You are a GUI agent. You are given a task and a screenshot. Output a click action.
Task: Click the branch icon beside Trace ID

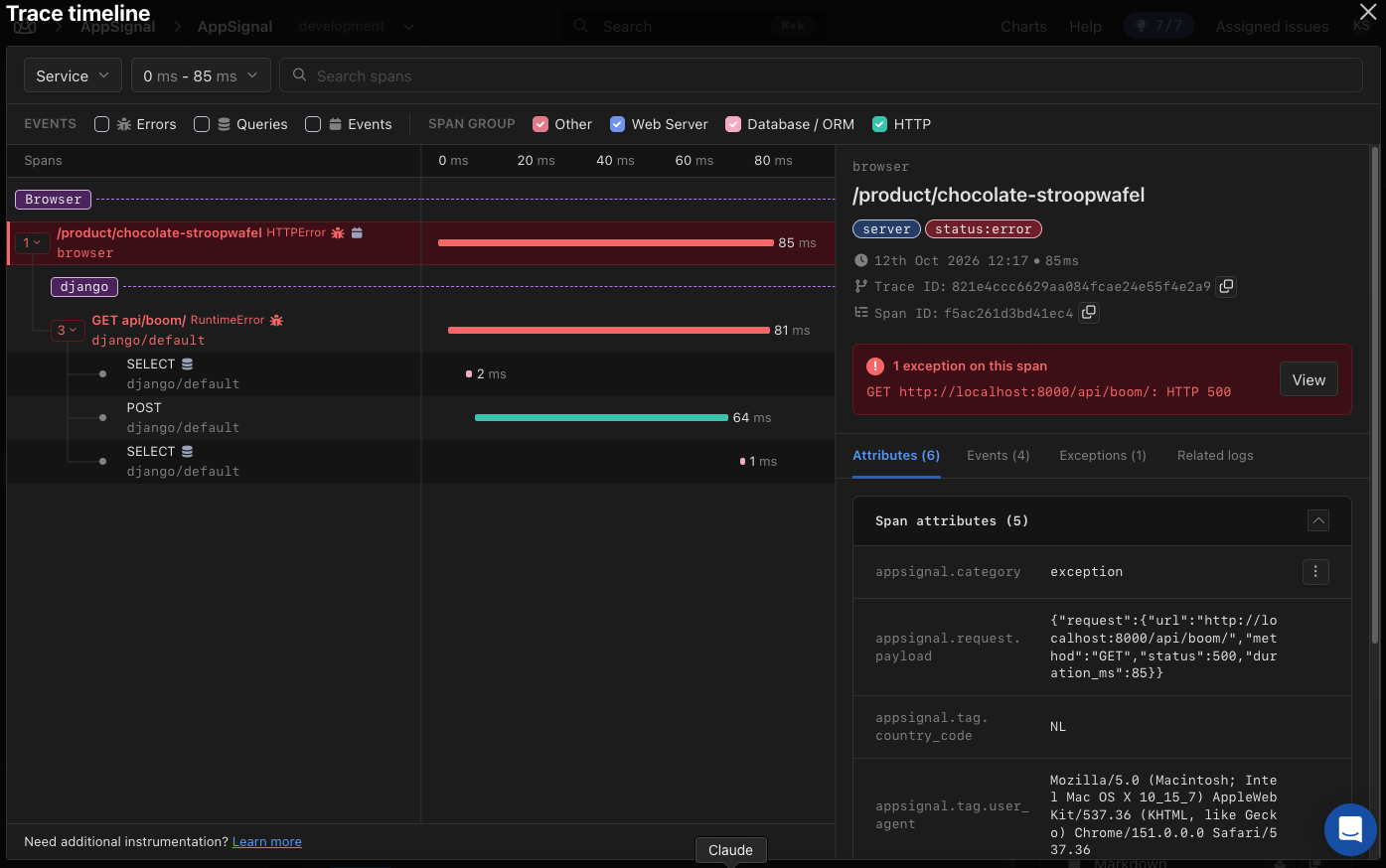[x=860, y=286]
